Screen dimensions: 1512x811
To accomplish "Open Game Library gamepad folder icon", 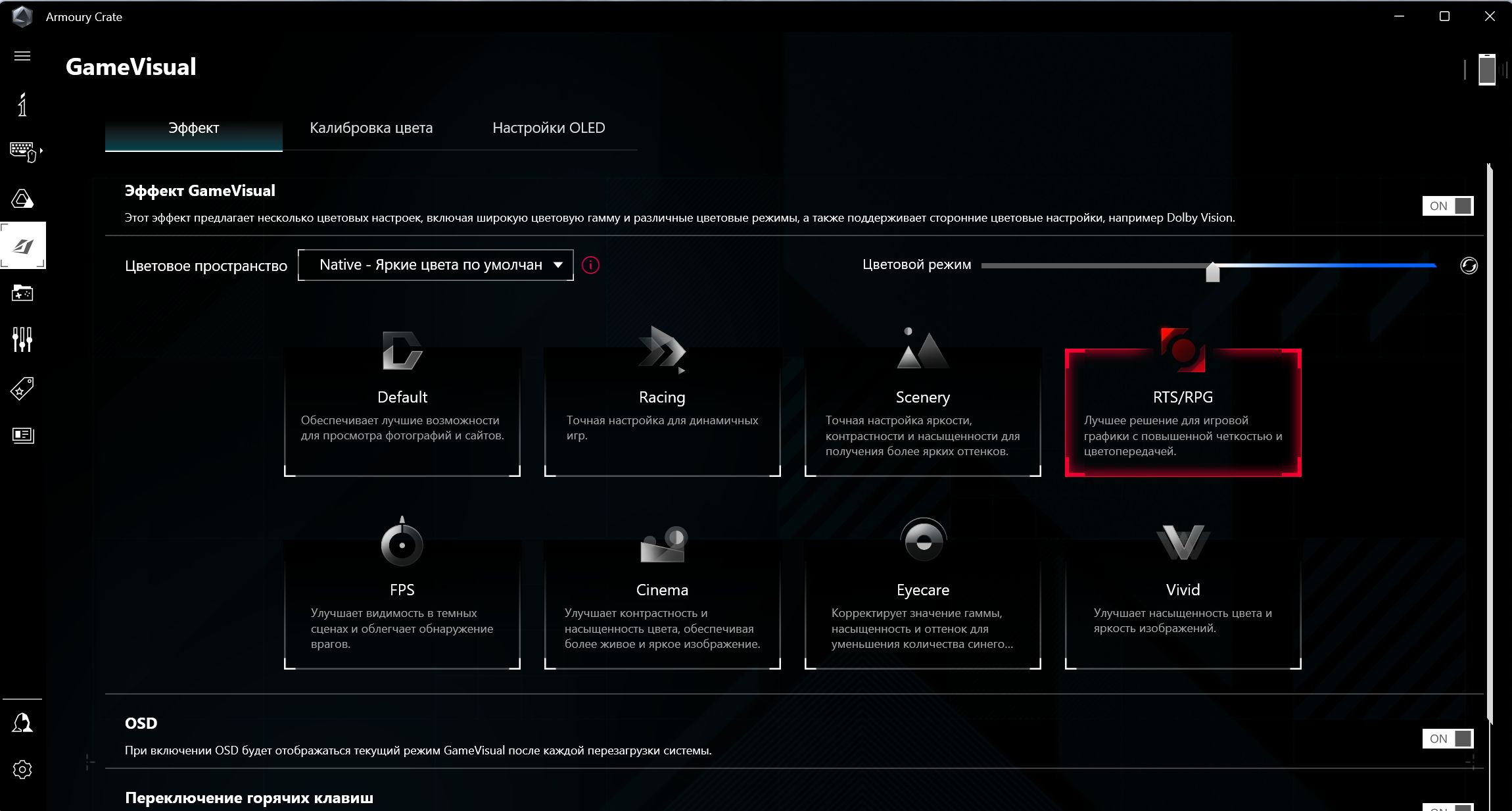I will tap(22, 293).
